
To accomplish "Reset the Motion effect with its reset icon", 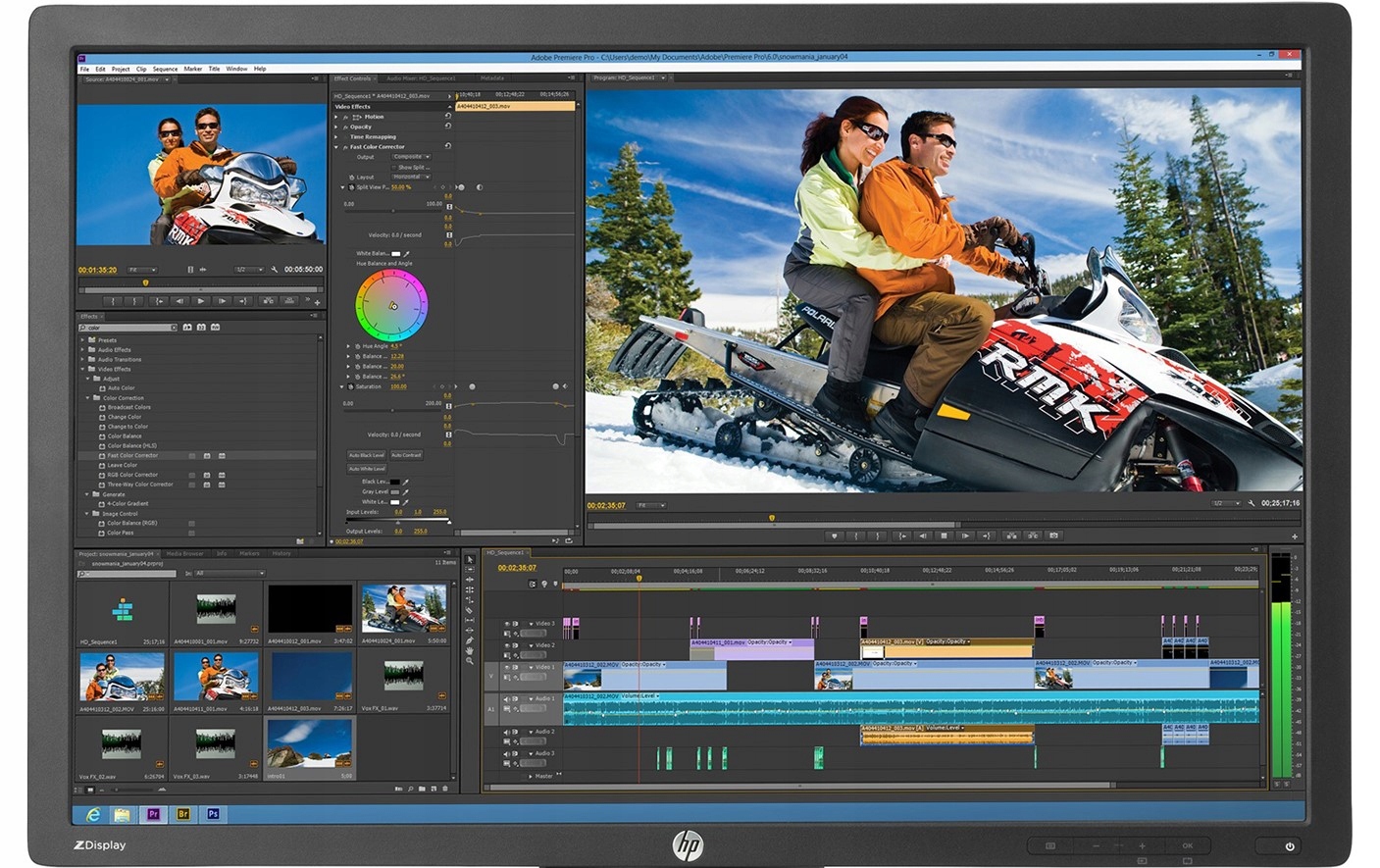I will click(448, 117).
